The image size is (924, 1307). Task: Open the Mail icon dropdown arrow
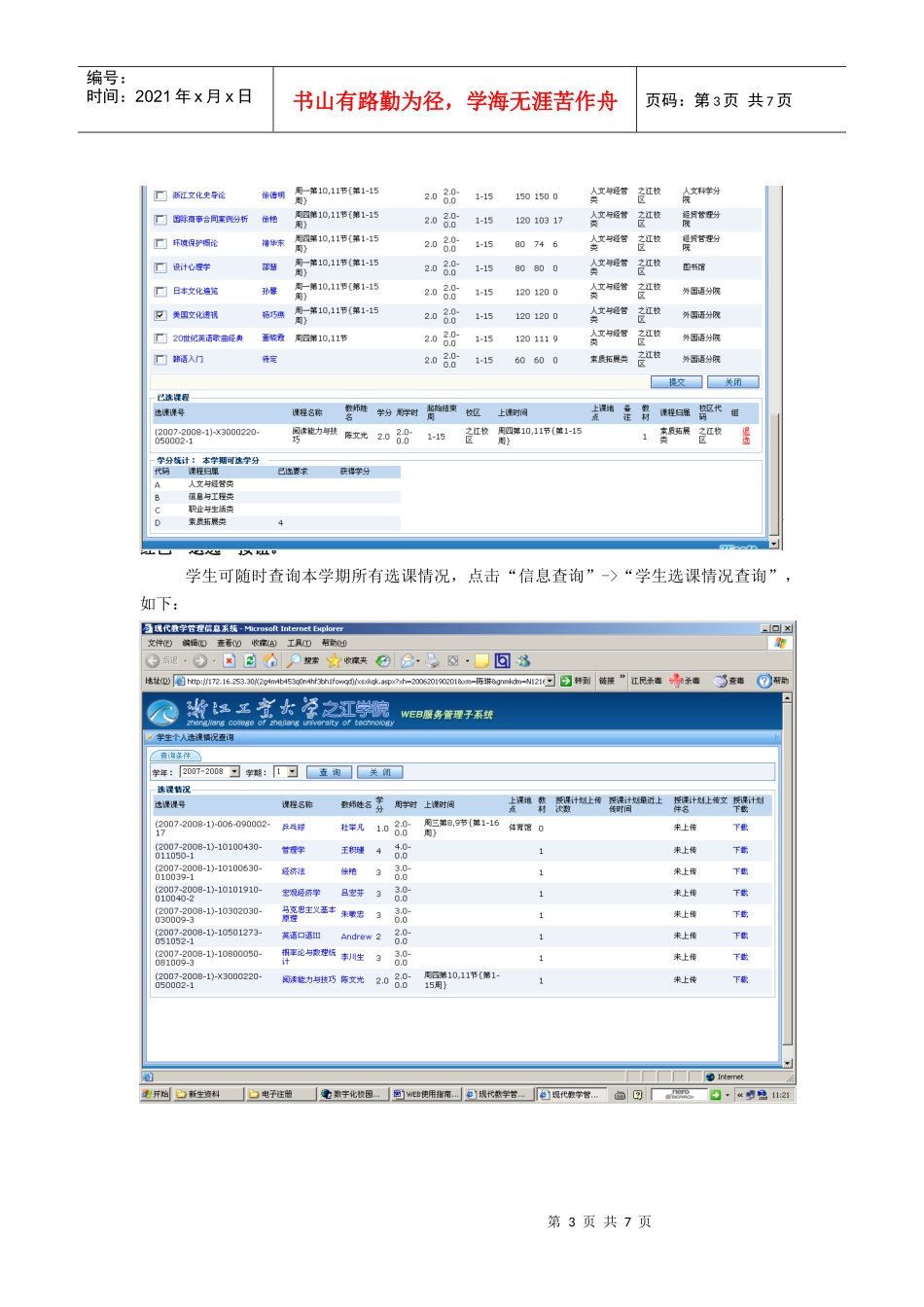click(419, 661)
